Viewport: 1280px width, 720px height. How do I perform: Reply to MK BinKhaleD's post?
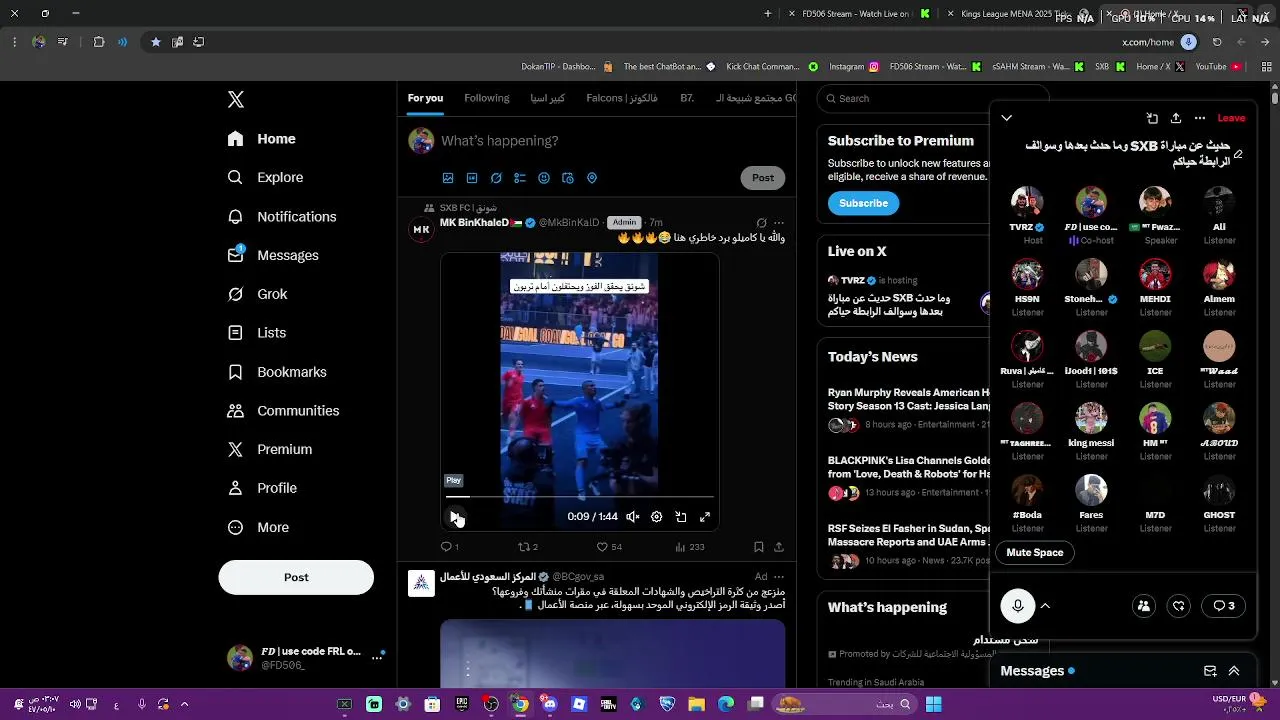(x=449, y=547)
